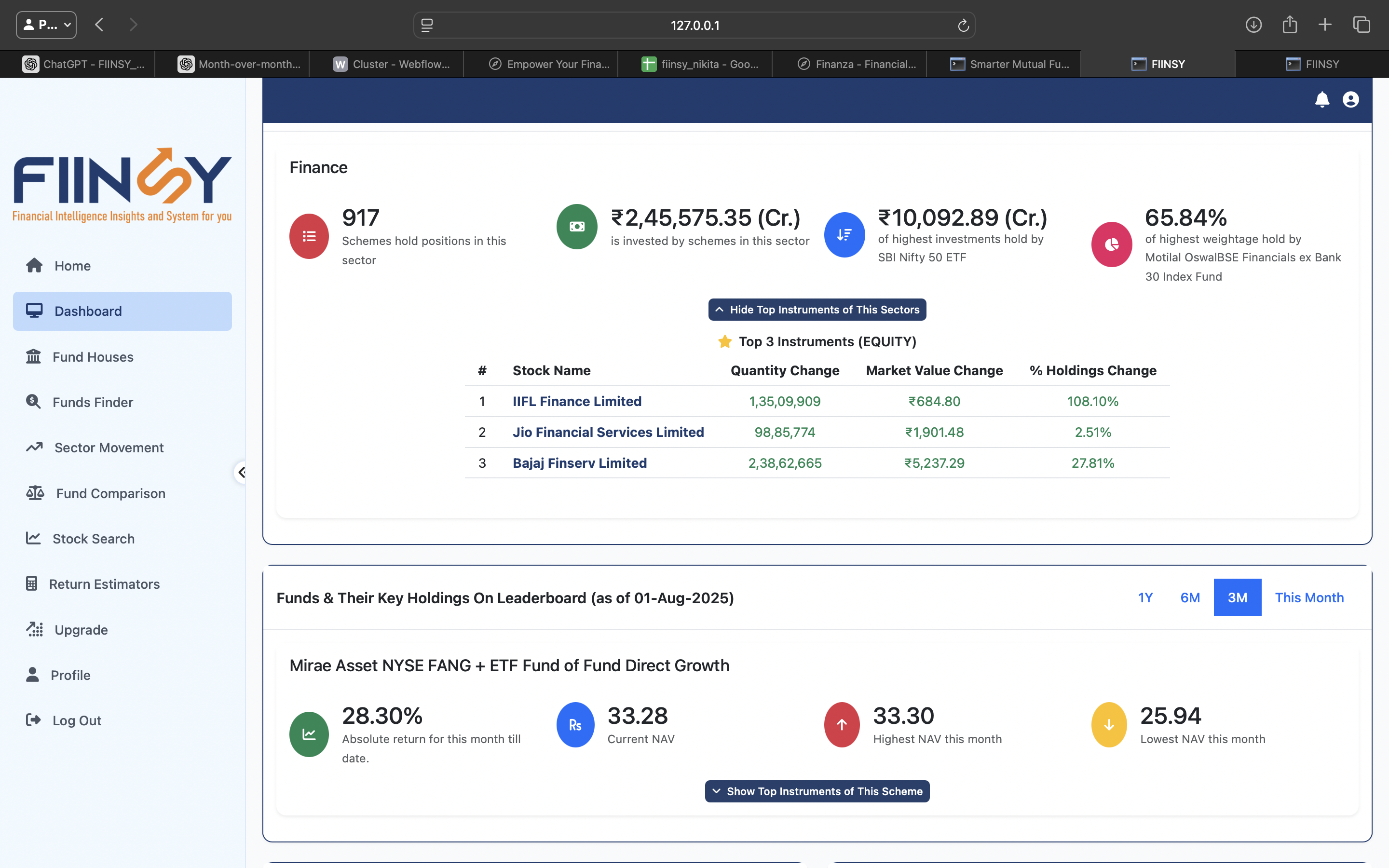Image resolution: width=1389 pixels, height=868 pixels.
Task: Click the Profile person icon
Action: pyautogui.click(x=32, y=675)
